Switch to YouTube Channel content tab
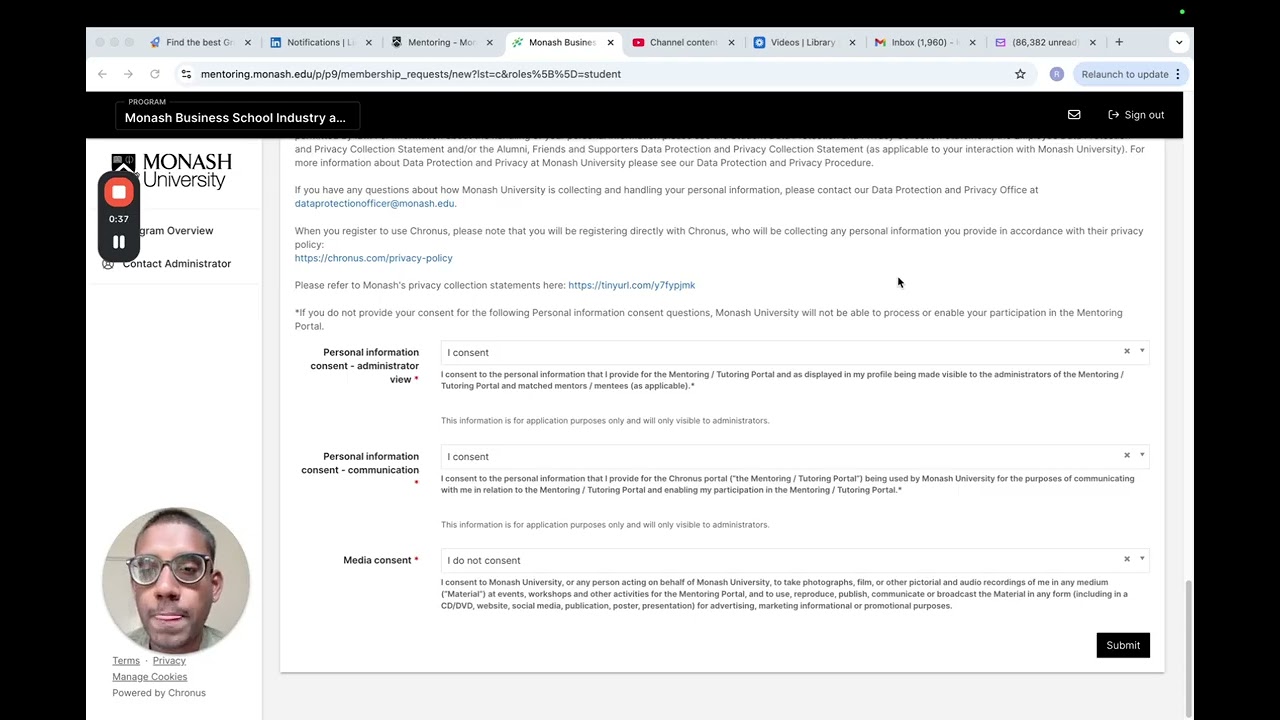The image size is (1280, 720). pos(683,42)
